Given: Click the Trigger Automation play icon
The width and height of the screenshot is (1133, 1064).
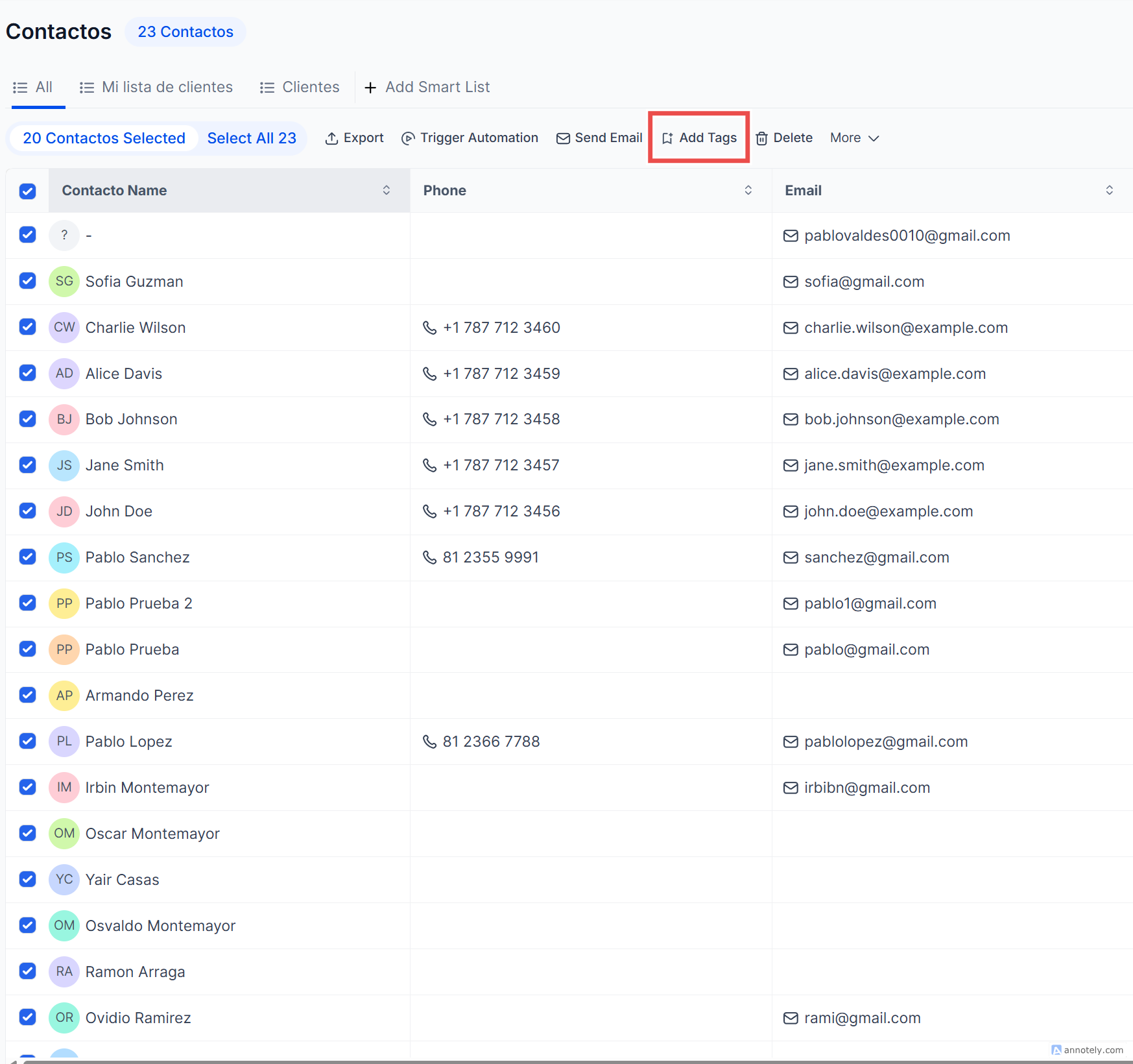Looking at the screenshot, I should 408,138.
